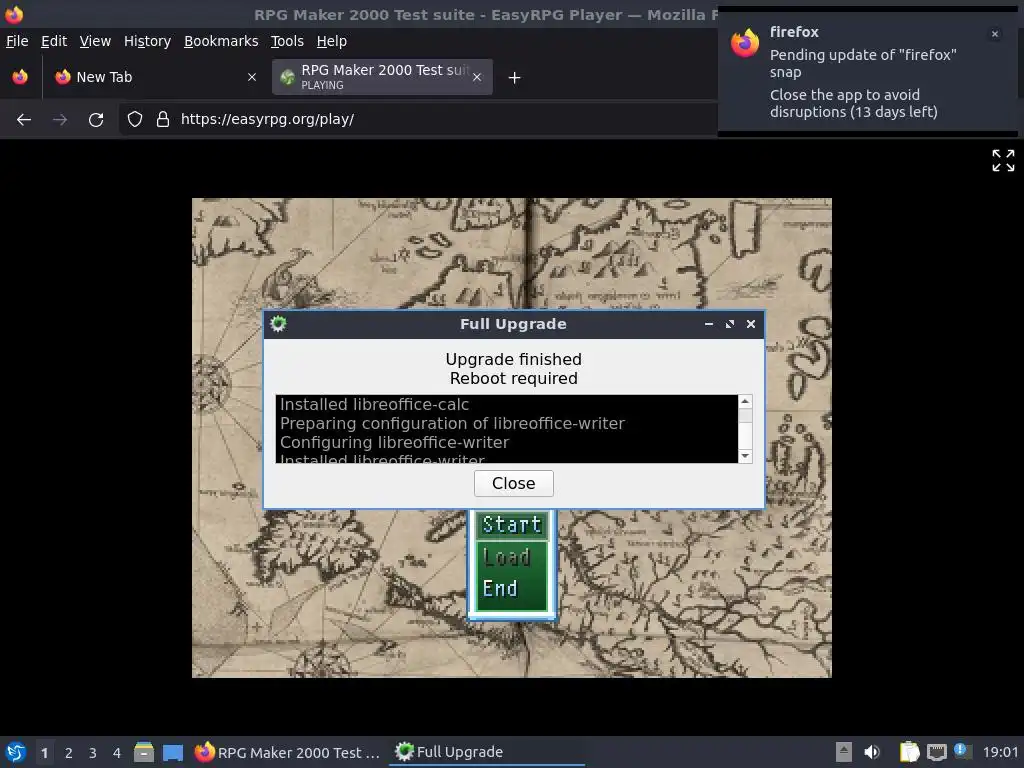Select 'Preparing configuration of libreoffice-writer' line
Screen dimensions: 1024x768
point(452,423)
